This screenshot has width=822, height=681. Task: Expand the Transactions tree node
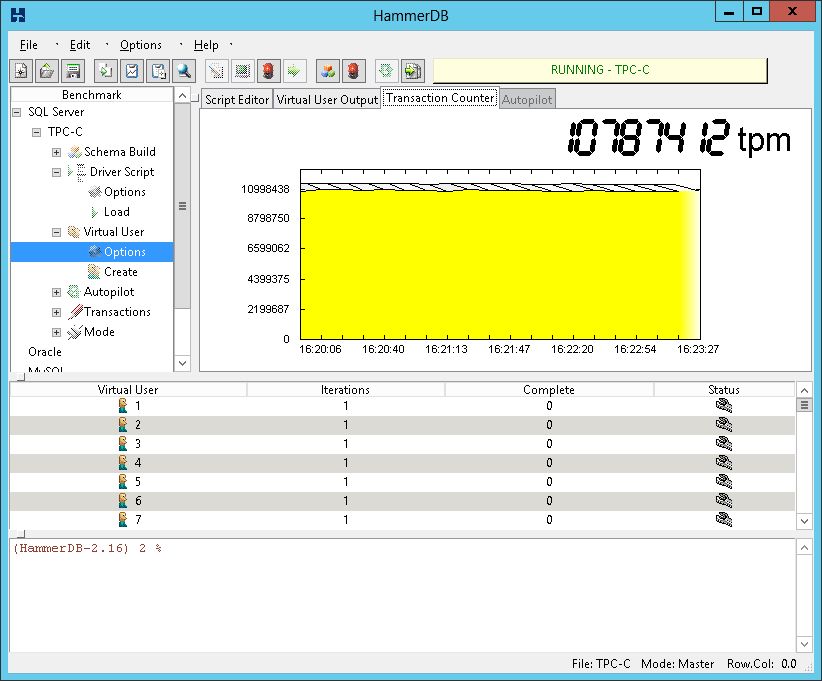click(56, 312)
